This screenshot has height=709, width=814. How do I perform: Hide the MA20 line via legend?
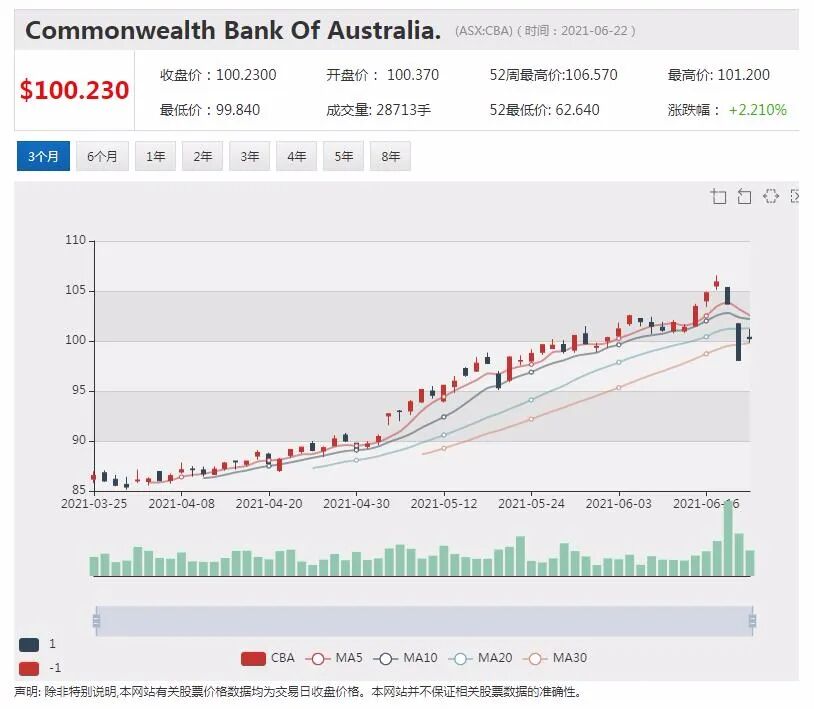pyautogui.click(x=480, y=658)
